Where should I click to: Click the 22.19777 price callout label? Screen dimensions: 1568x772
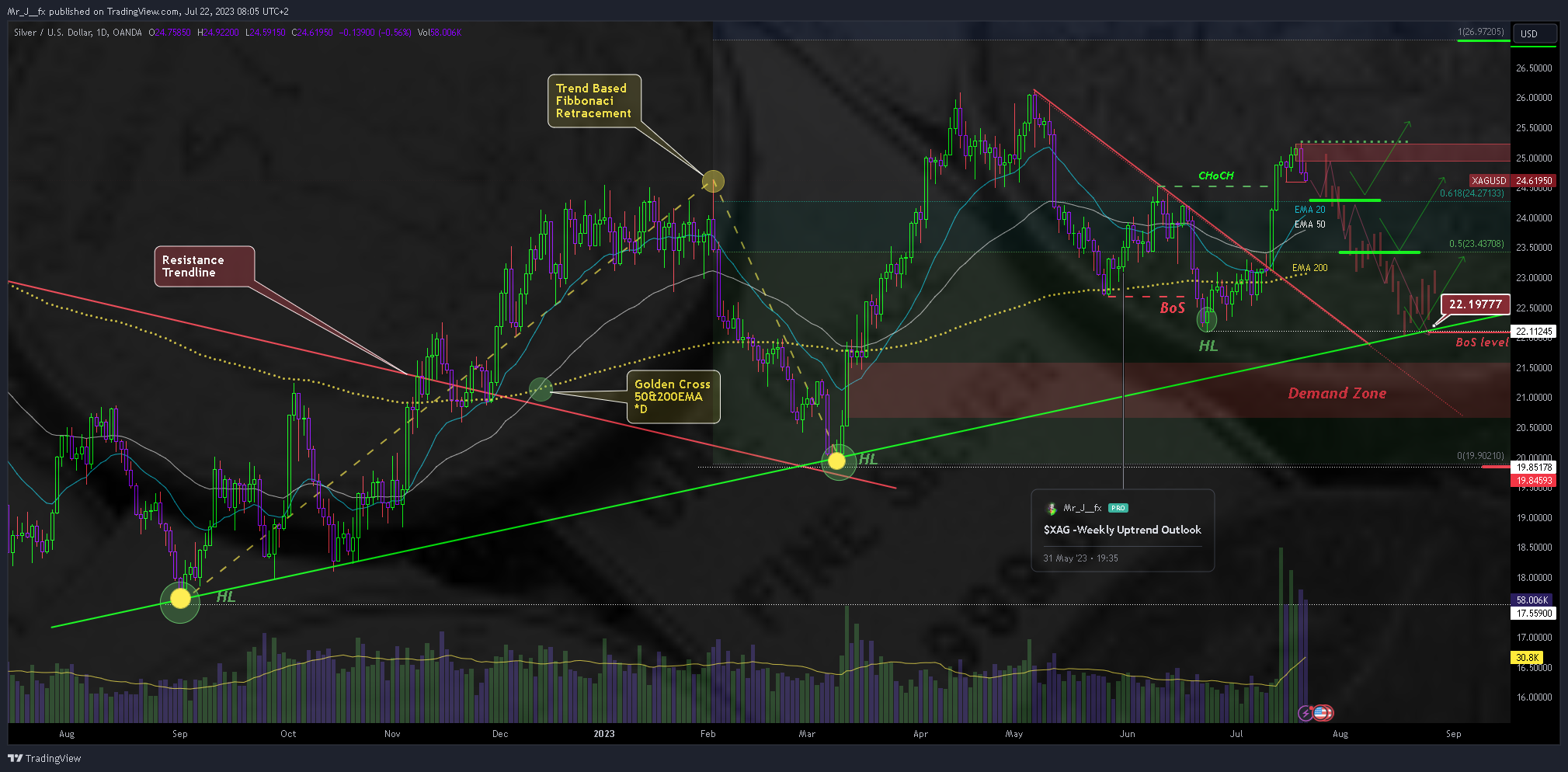click(1476, 304)
